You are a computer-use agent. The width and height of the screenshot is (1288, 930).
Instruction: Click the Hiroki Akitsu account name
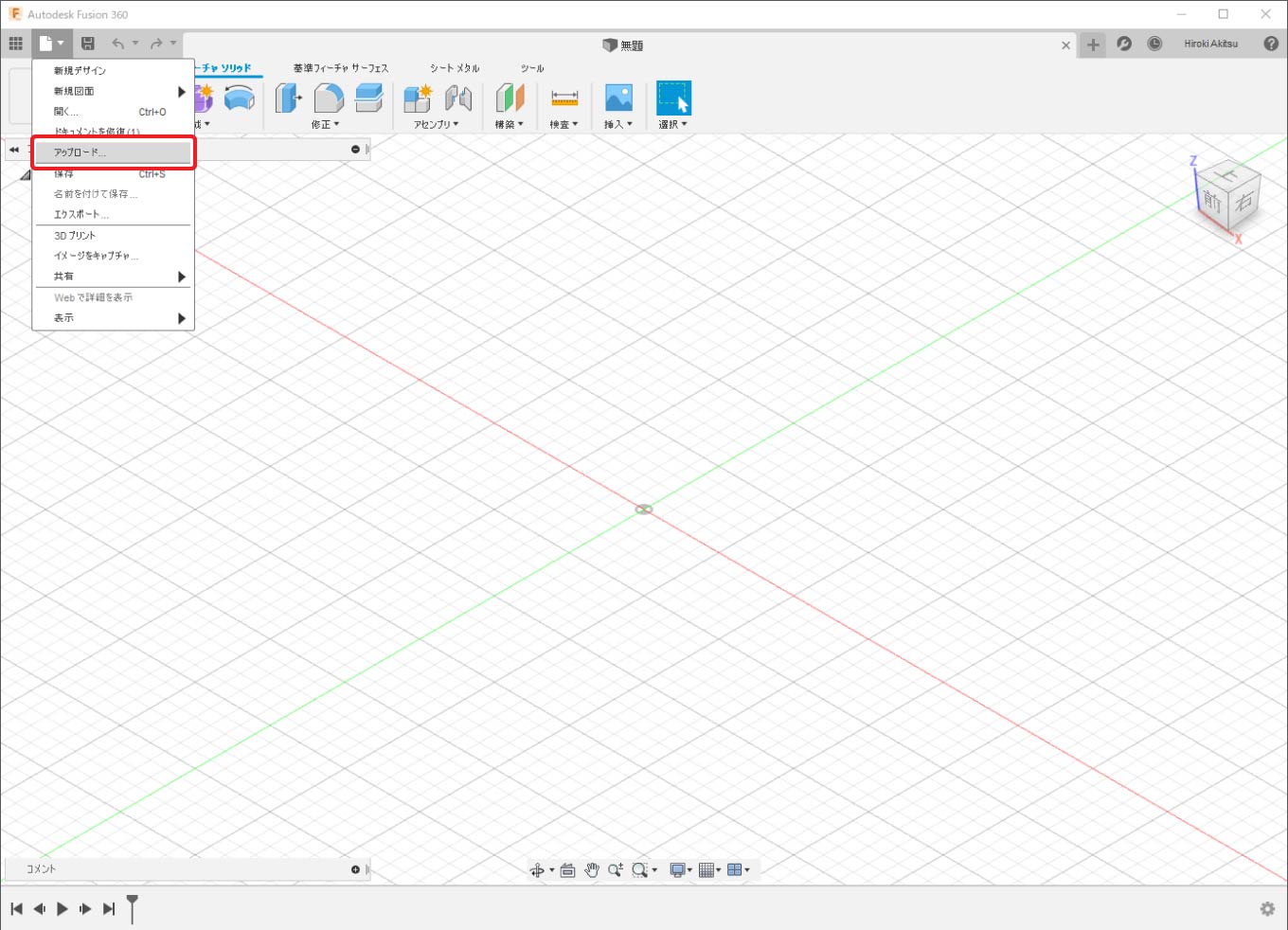coord(1210,44)
